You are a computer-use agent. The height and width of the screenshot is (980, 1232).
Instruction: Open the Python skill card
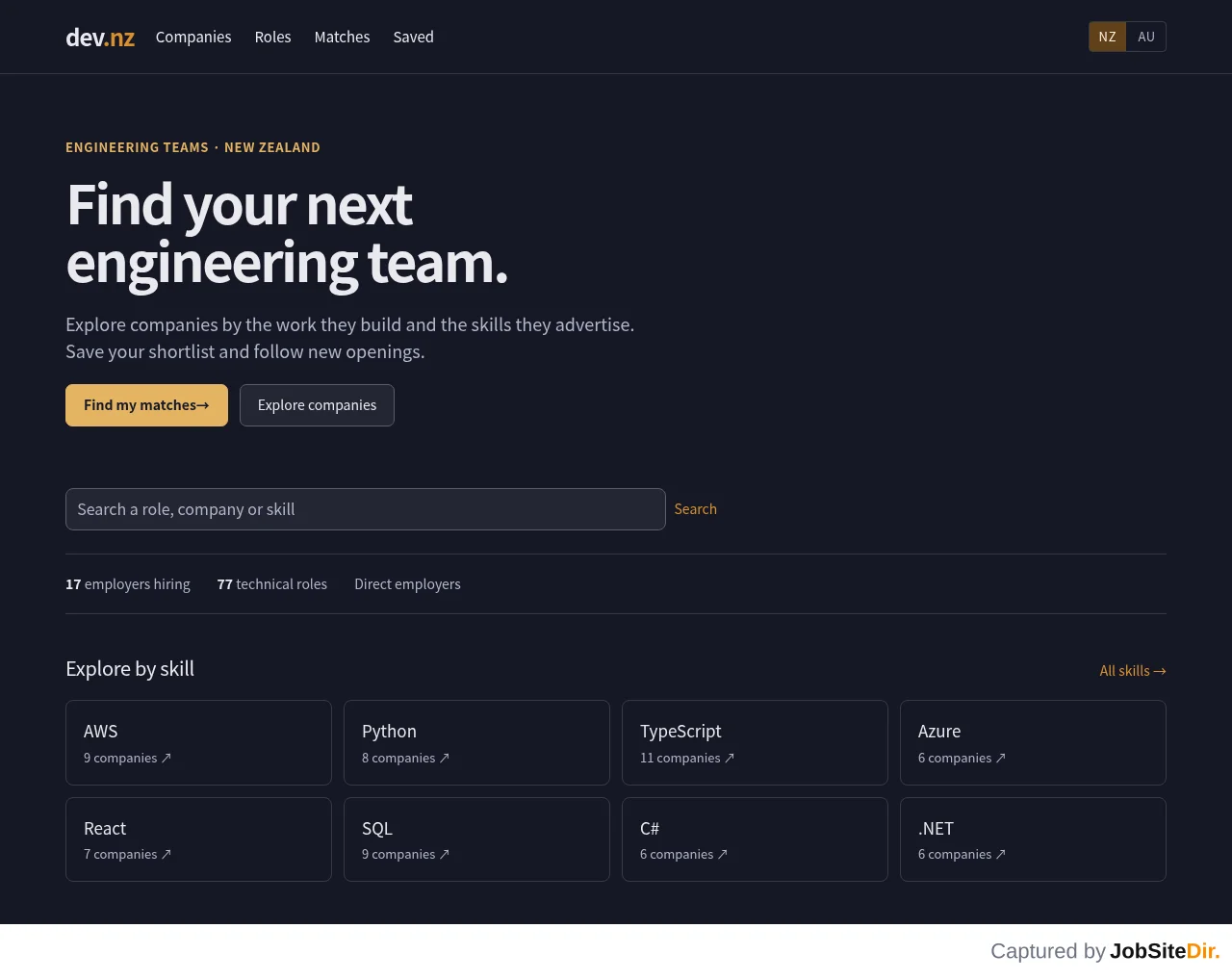tap(476, 742)
